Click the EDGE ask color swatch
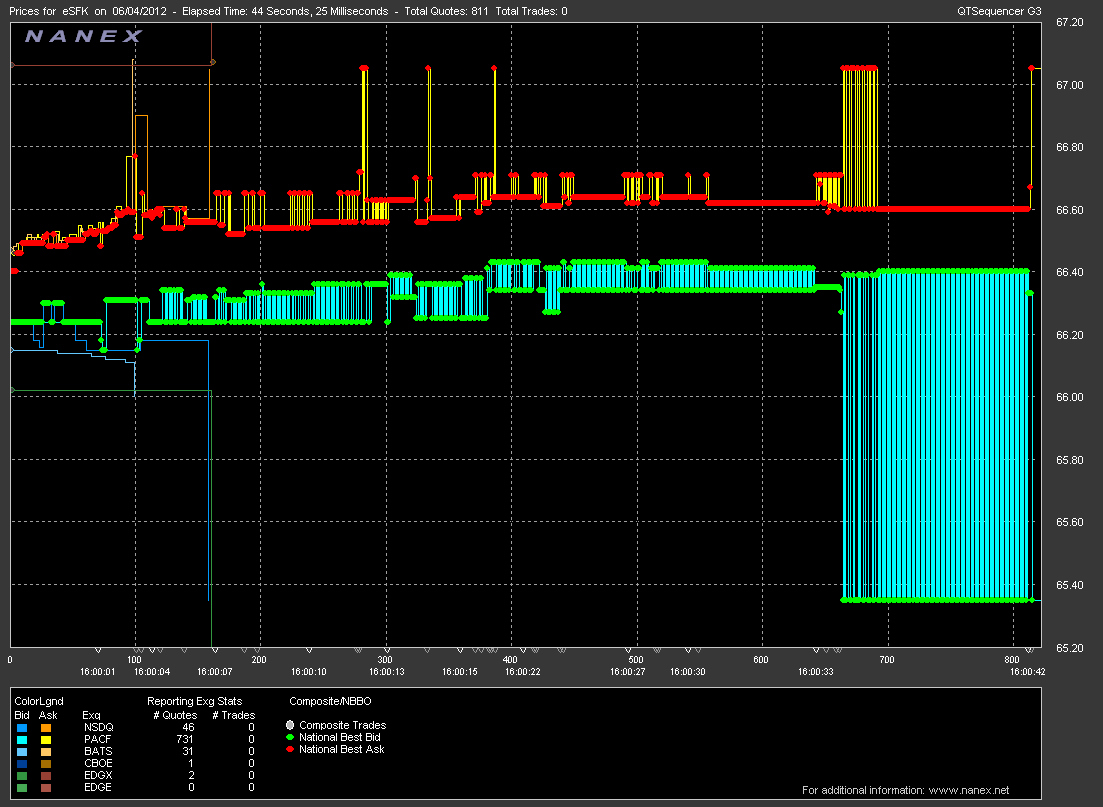This screenshot has height=807, width=1103. click(46, 787)
